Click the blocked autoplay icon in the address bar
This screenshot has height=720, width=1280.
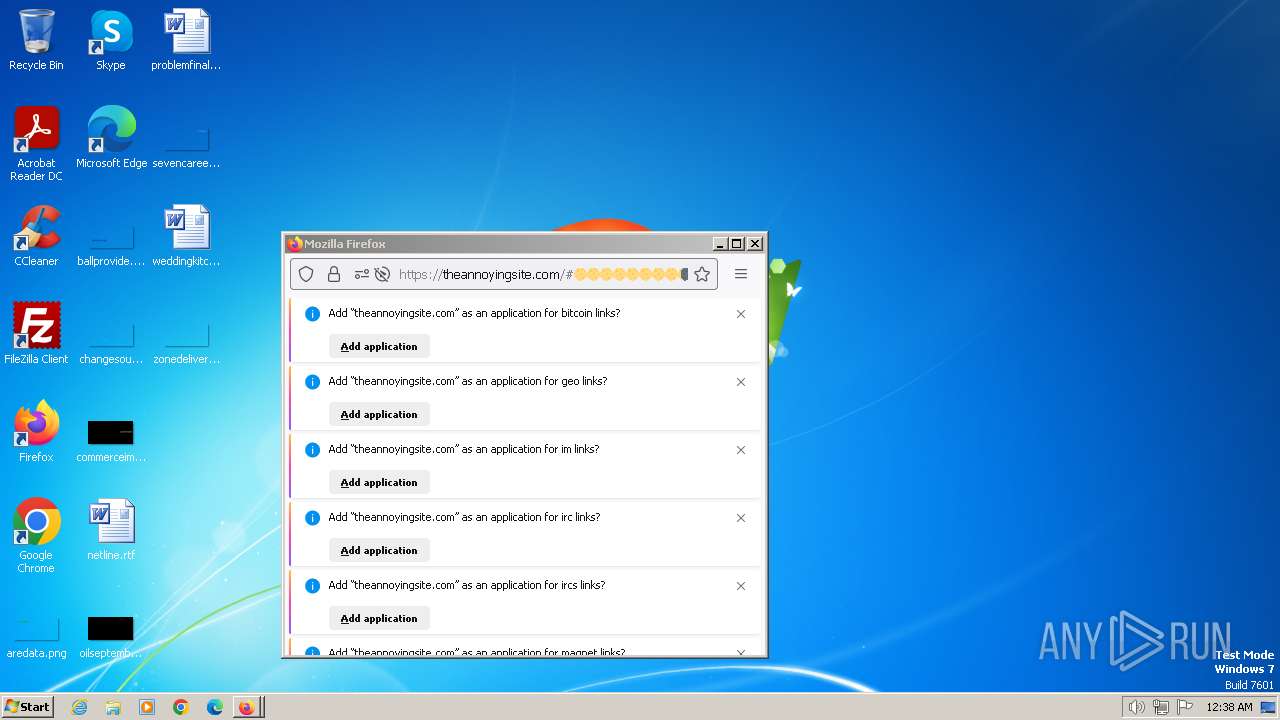coord(382,274)
